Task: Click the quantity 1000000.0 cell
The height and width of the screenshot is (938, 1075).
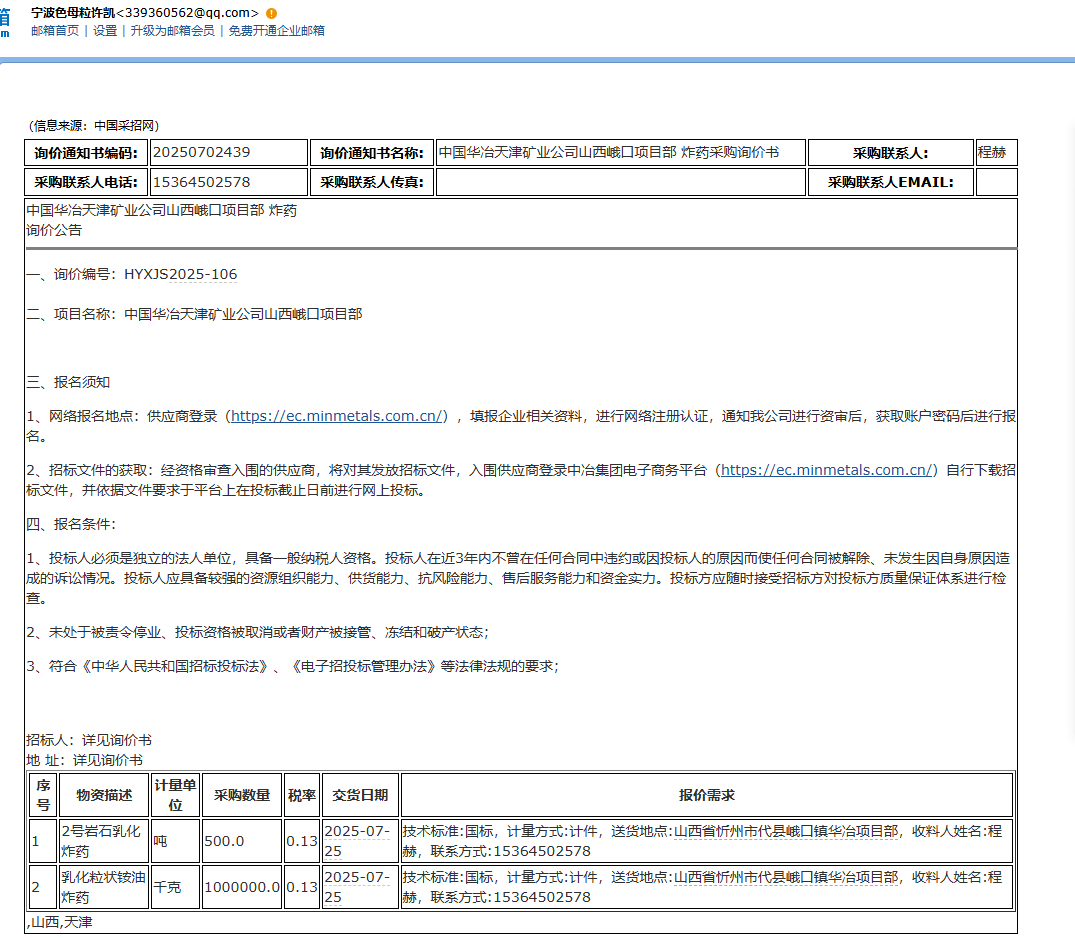Action: (241, 887)
